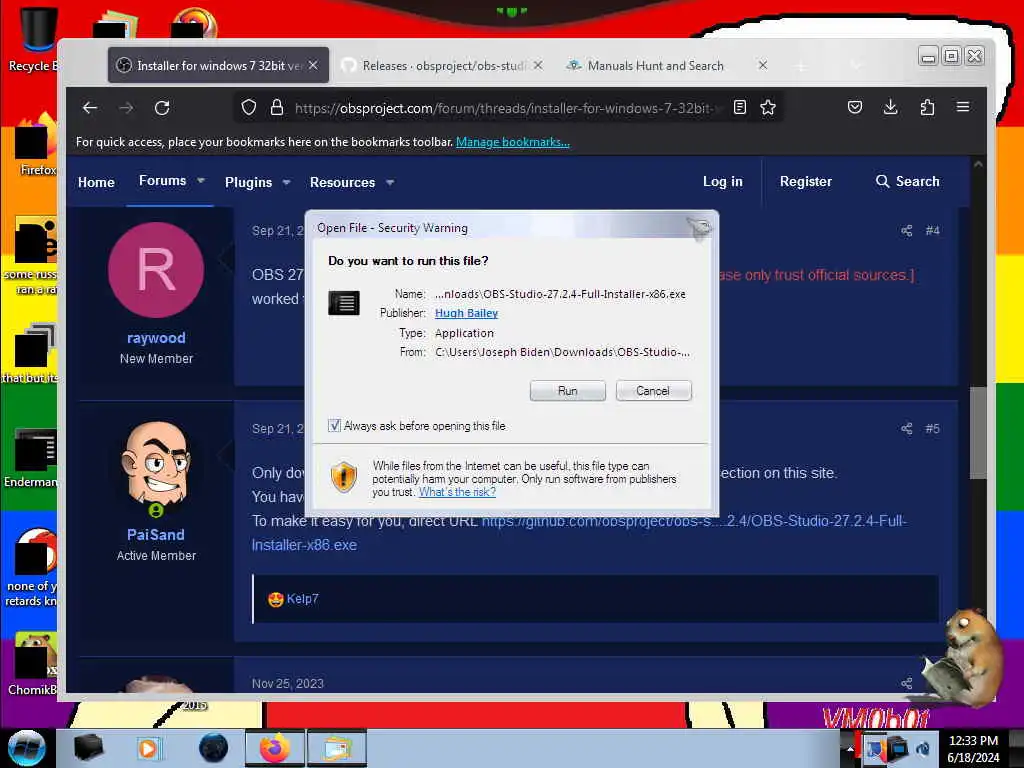1024x768 pixels.
Task: Open Resources nav item
Action: [342, 183]
